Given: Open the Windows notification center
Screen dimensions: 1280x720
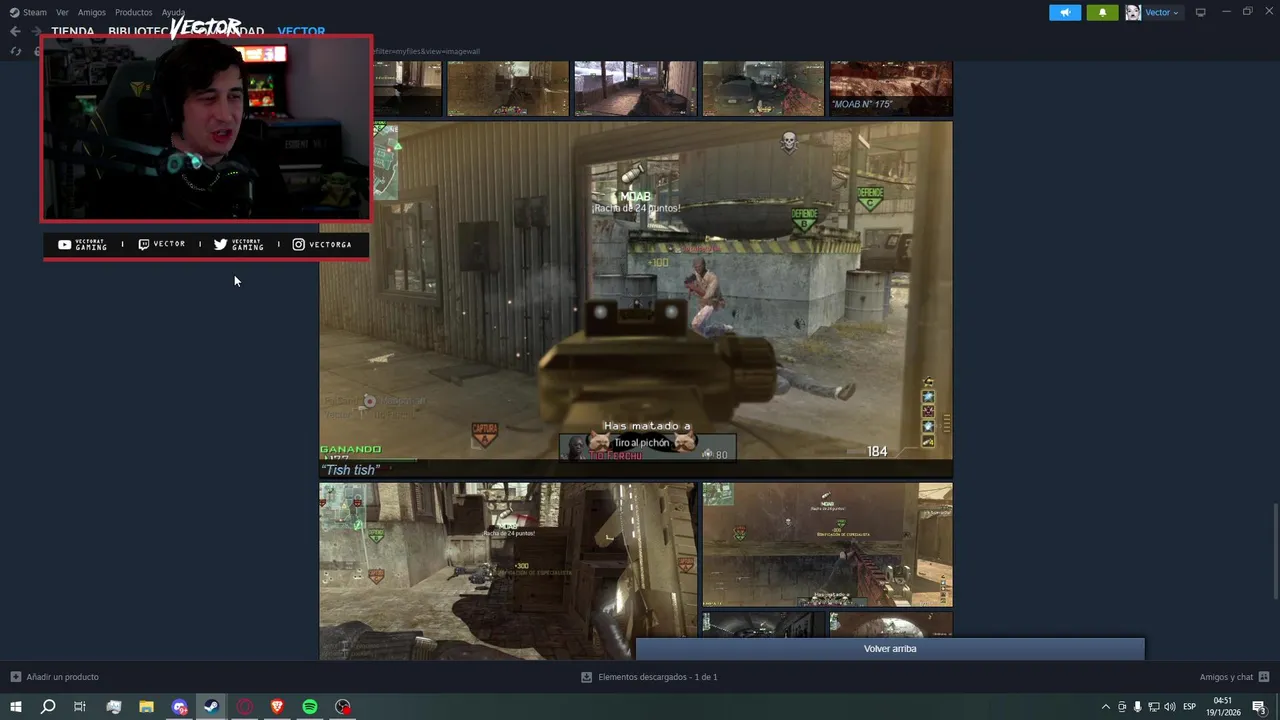Looking at the screenshot, I should point(1259,707).
